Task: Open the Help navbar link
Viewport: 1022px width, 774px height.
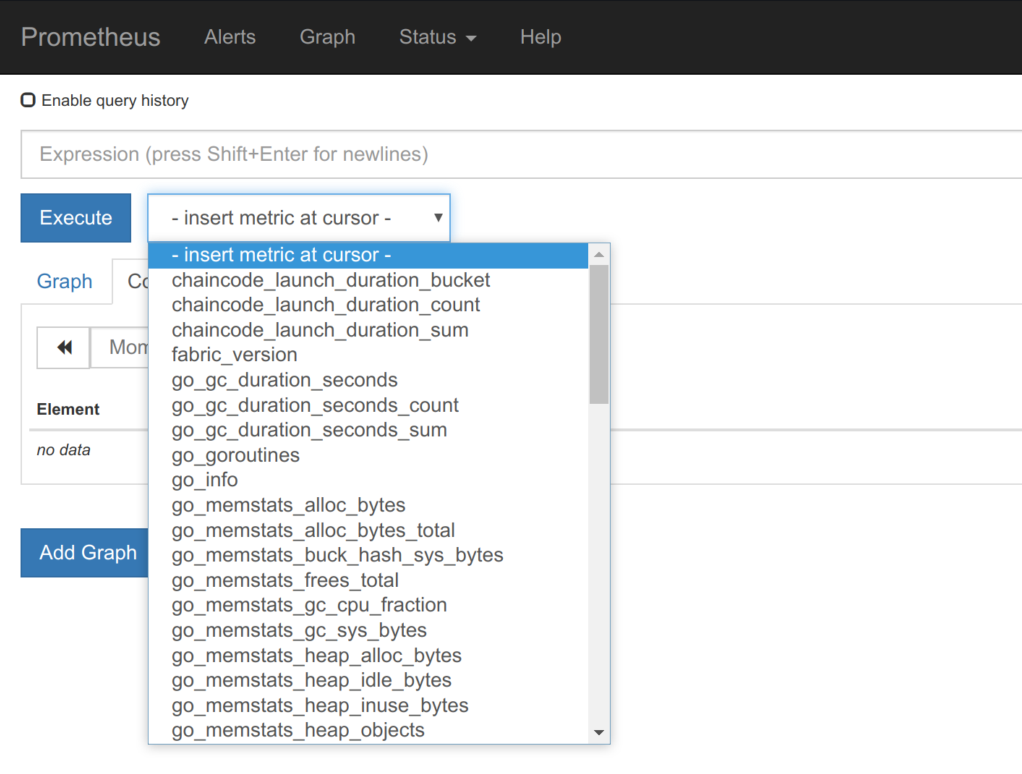Action: tap(540, 37)
